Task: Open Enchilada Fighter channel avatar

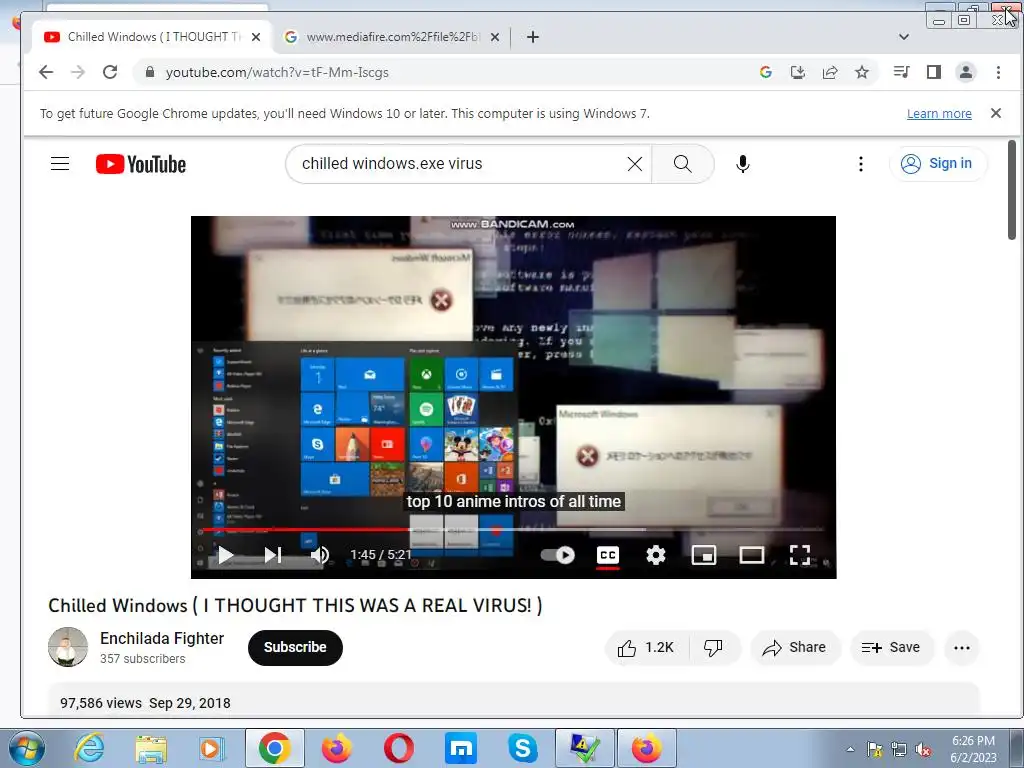Action: point(68,647)
